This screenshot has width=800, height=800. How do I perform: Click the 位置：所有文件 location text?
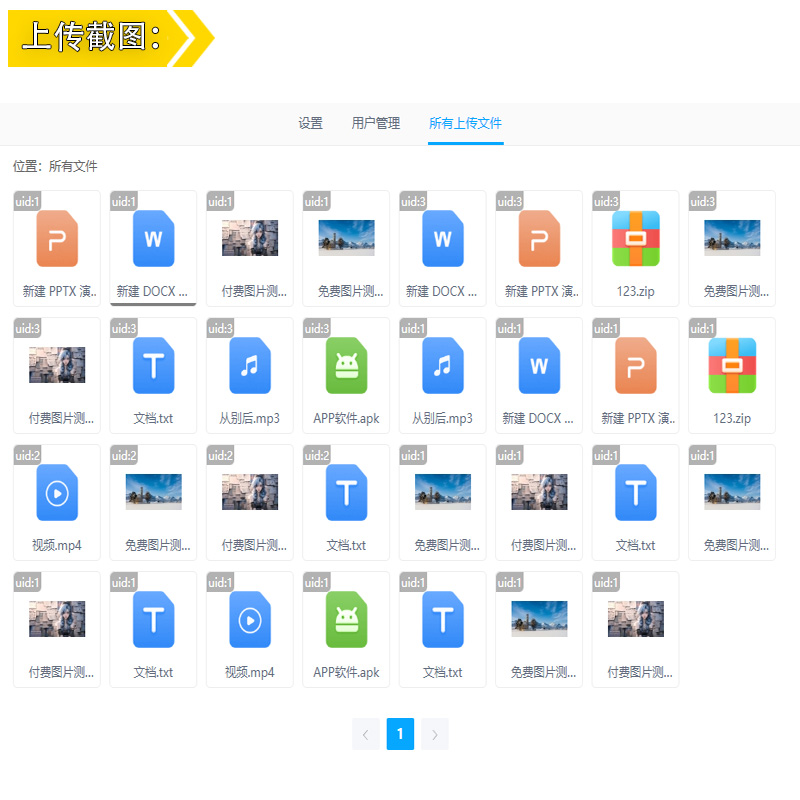click(x=55, y=166)
